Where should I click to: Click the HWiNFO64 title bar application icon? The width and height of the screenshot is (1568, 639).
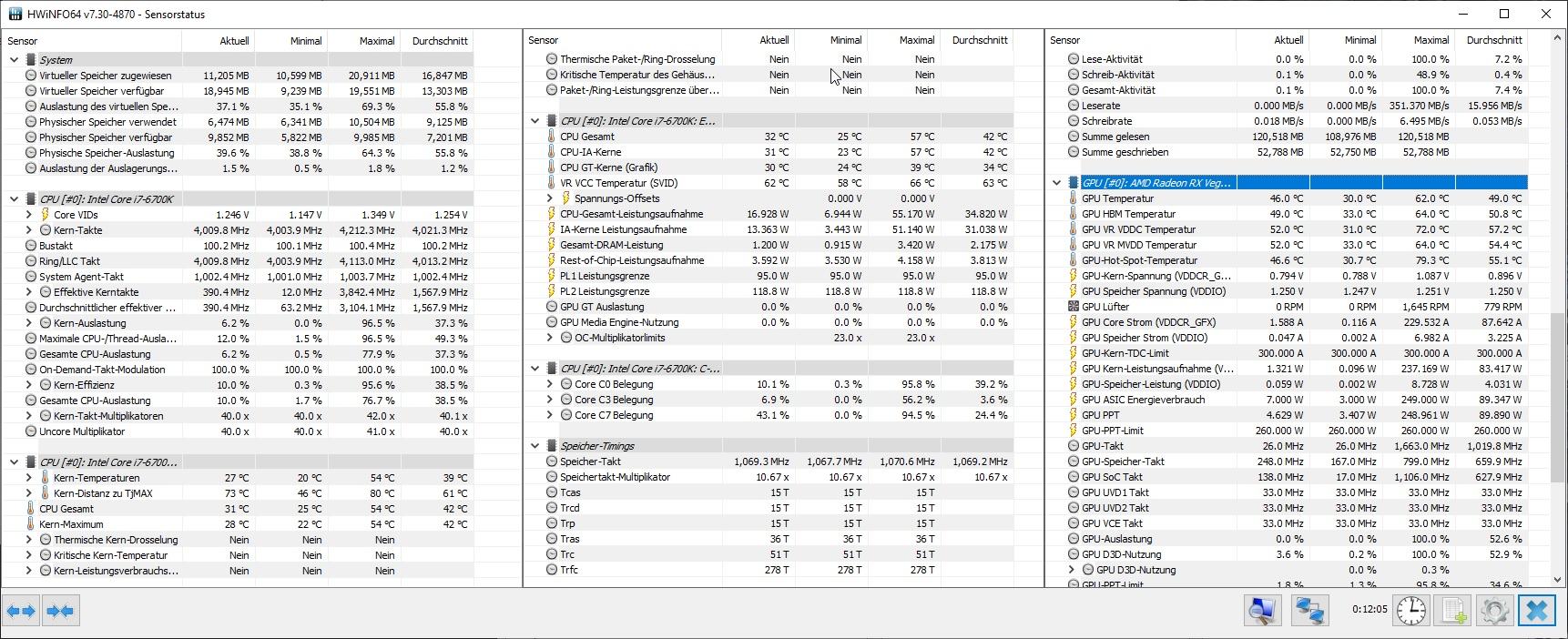click(x=15, y=14)
